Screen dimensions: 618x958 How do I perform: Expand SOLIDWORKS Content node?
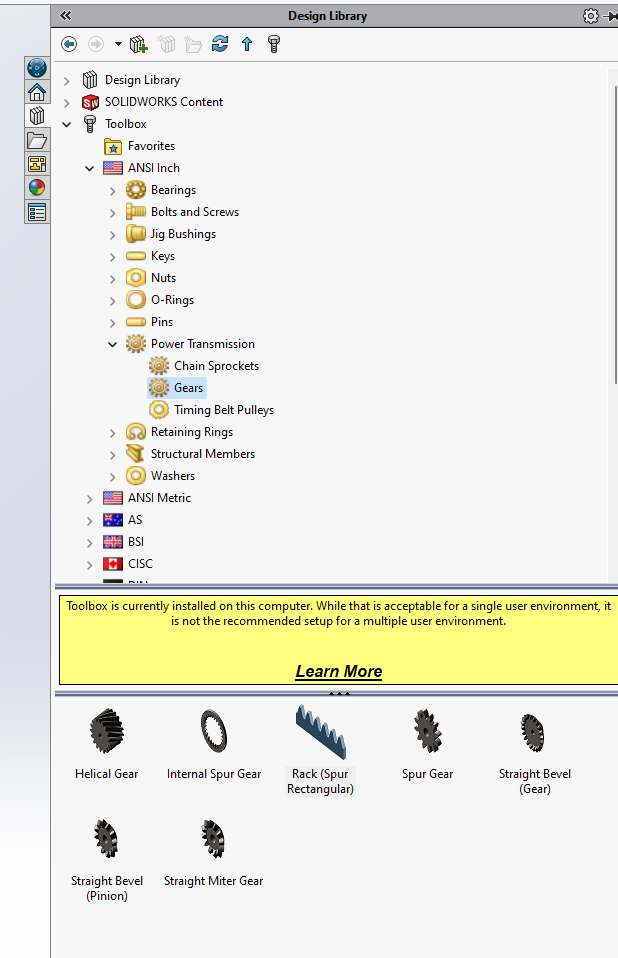(x=67, y=103)
